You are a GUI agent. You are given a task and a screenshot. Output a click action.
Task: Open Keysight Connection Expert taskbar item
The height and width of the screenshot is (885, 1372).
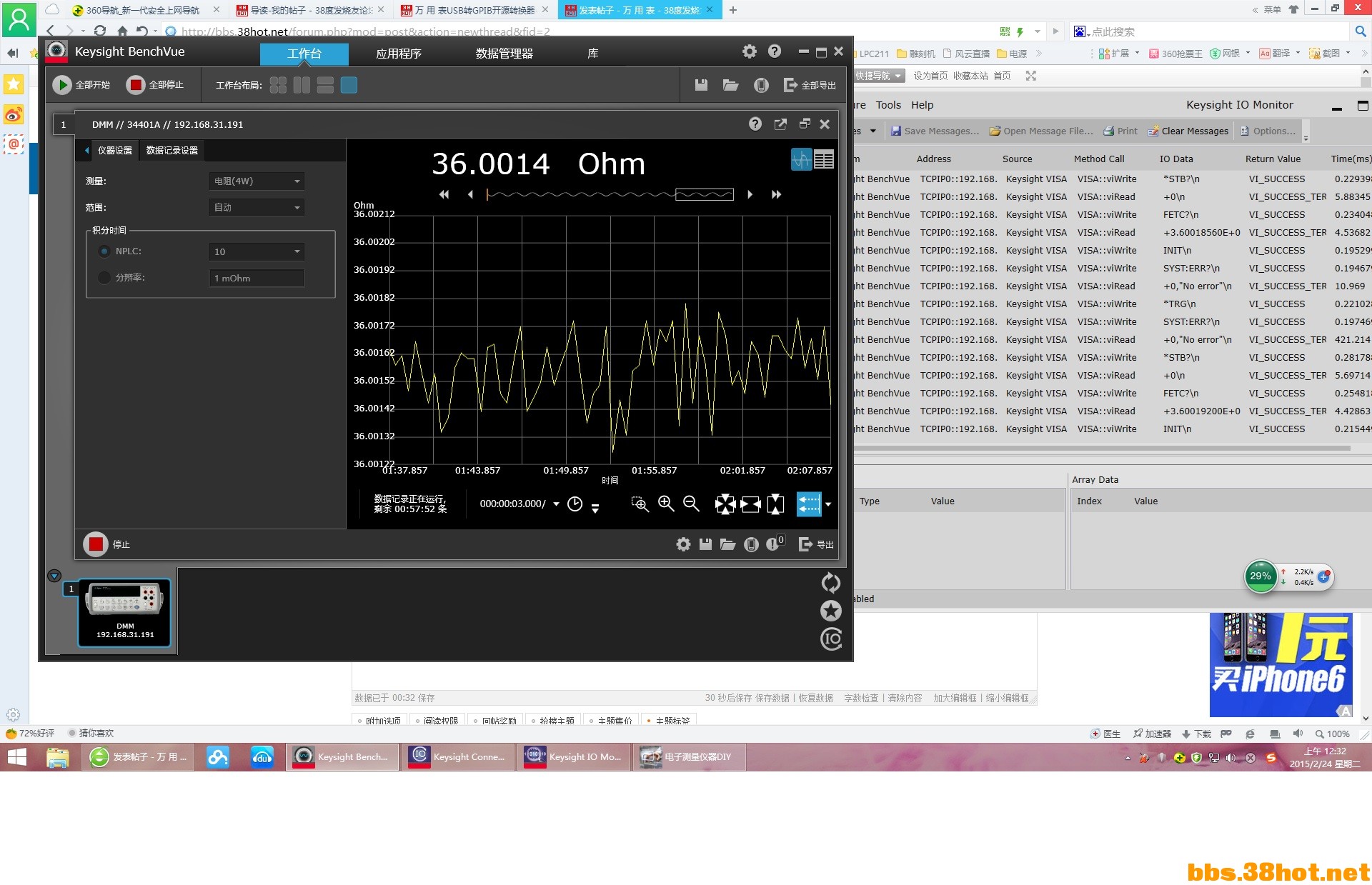click(x=459, y=757)
